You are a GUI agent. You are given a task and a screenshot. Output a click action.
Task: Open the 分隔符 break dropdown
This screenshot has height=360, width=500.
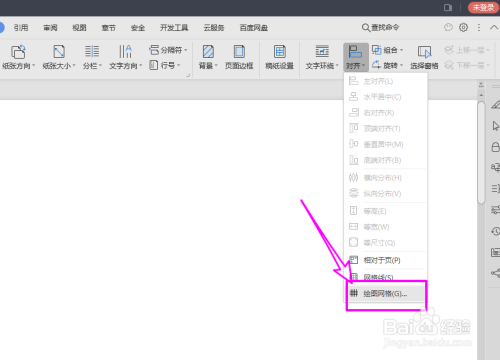168,50
